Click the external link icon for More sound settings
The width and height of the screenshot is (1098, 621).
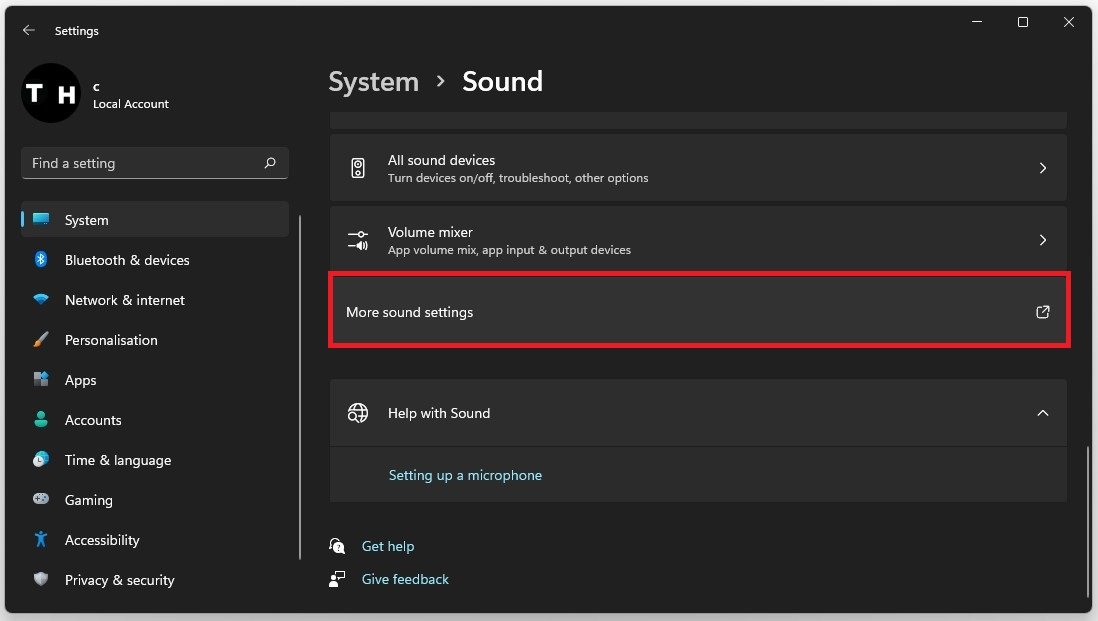(x=1042, y=312)
